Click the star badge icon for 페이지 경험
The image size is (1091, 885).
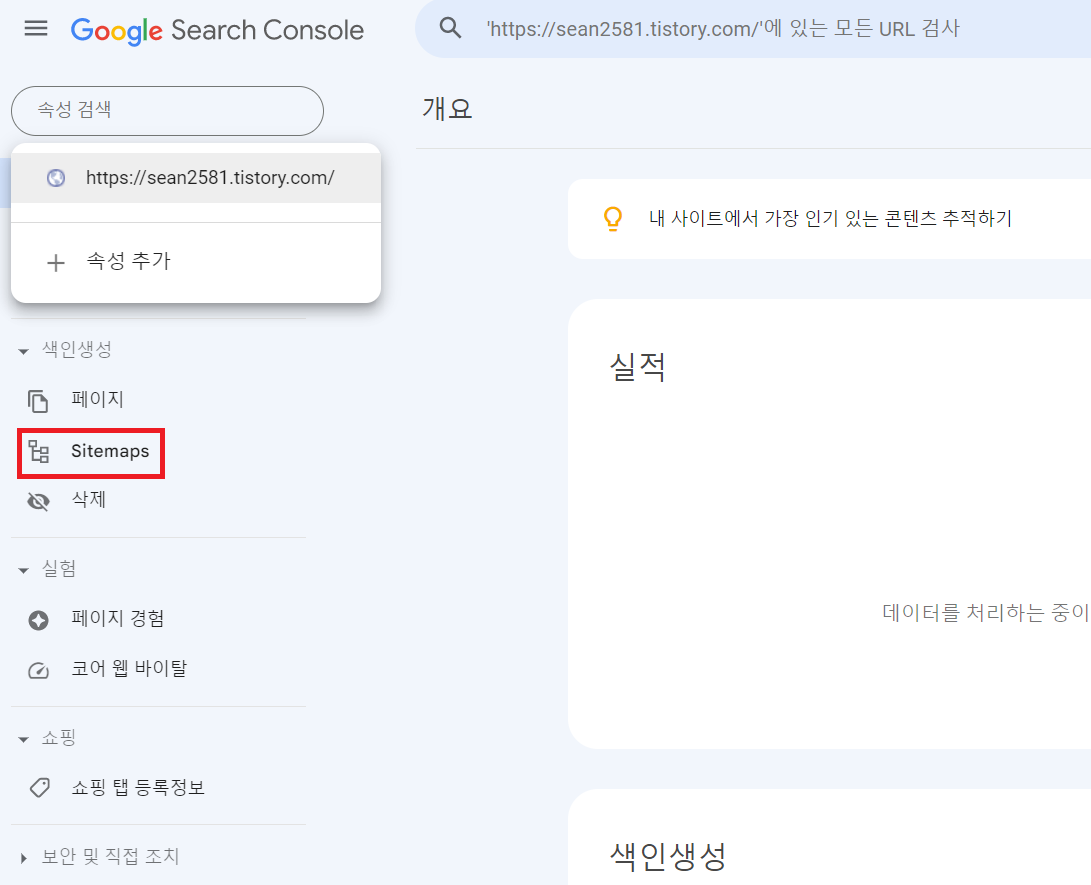pos(38,620)
